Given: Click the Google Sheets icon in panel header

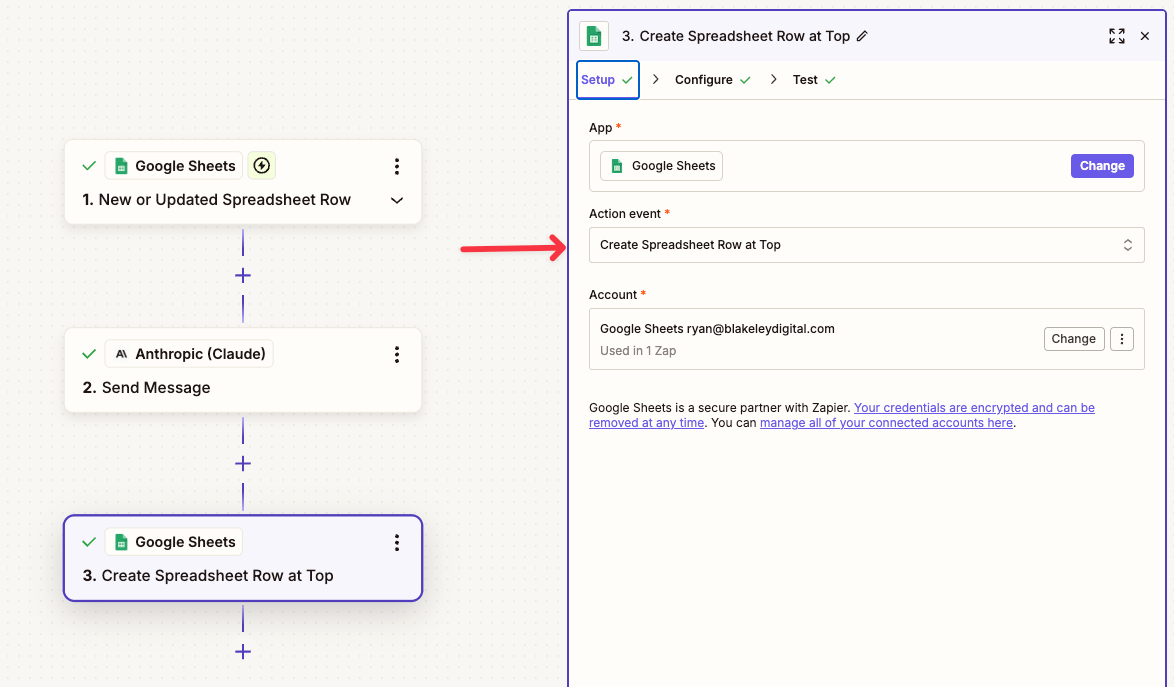Looking at the screenshot, I should tap(594, 36).
